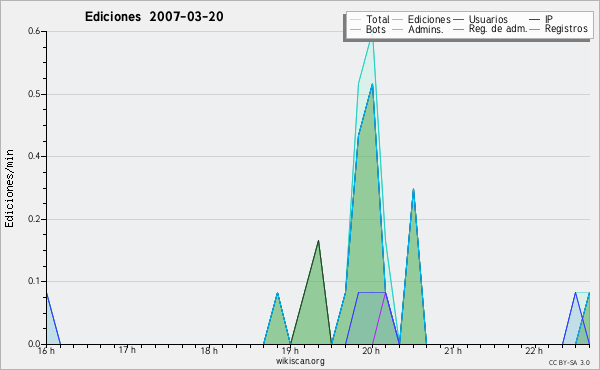Click the Admins. legend label
The image size is (600, 370).
point(426,29)
